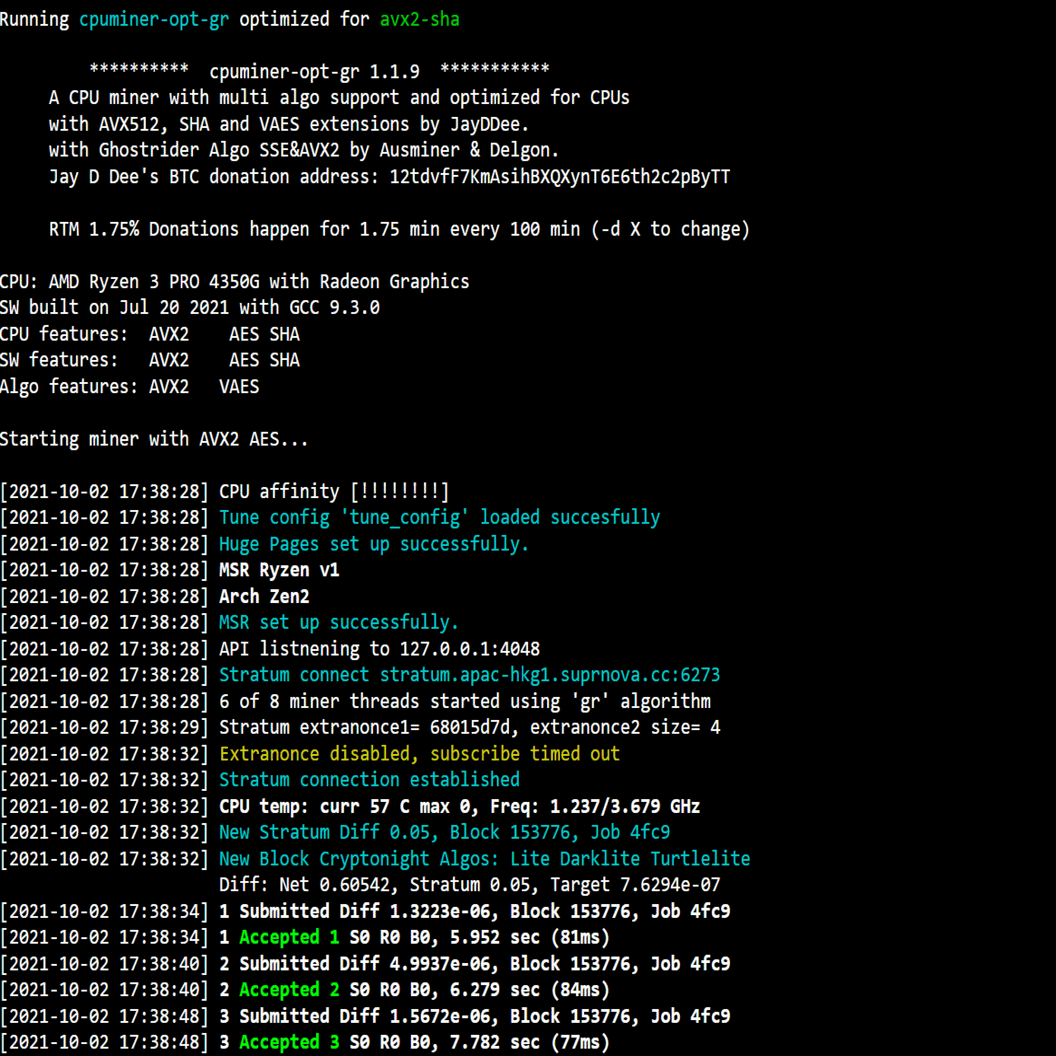Click 'VAES' in the Algo features line
Screen dimensions: 1056x1056
pyautogui.click(x=239, y=387)
